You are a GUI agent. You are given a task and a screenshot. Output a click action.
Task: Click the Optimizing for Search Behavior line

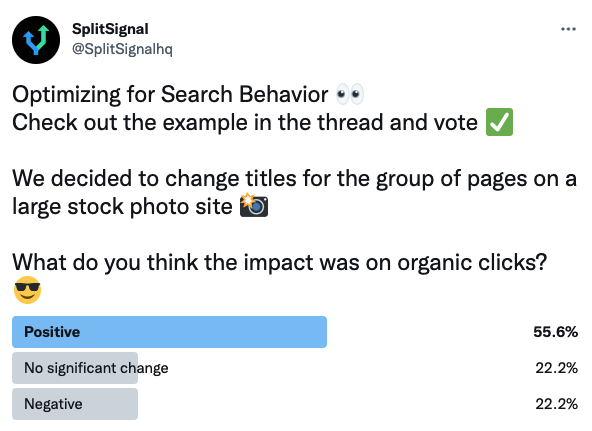tap(170, 94)
